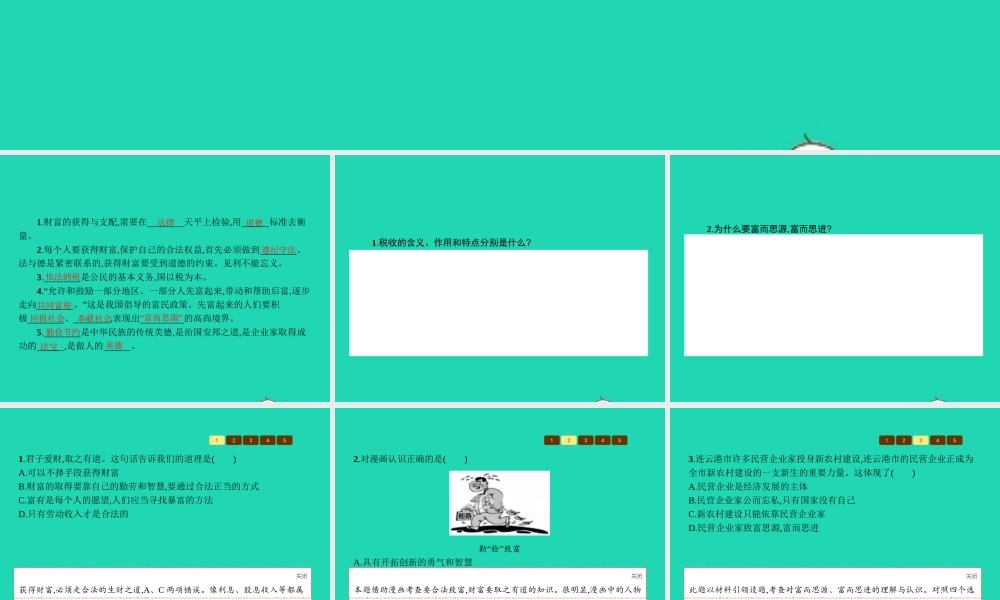Image resolution: width=1000 pixels, height=600 pixels.
Task: Click the underlined answer 奉献社会
Action: click(94, 318)
